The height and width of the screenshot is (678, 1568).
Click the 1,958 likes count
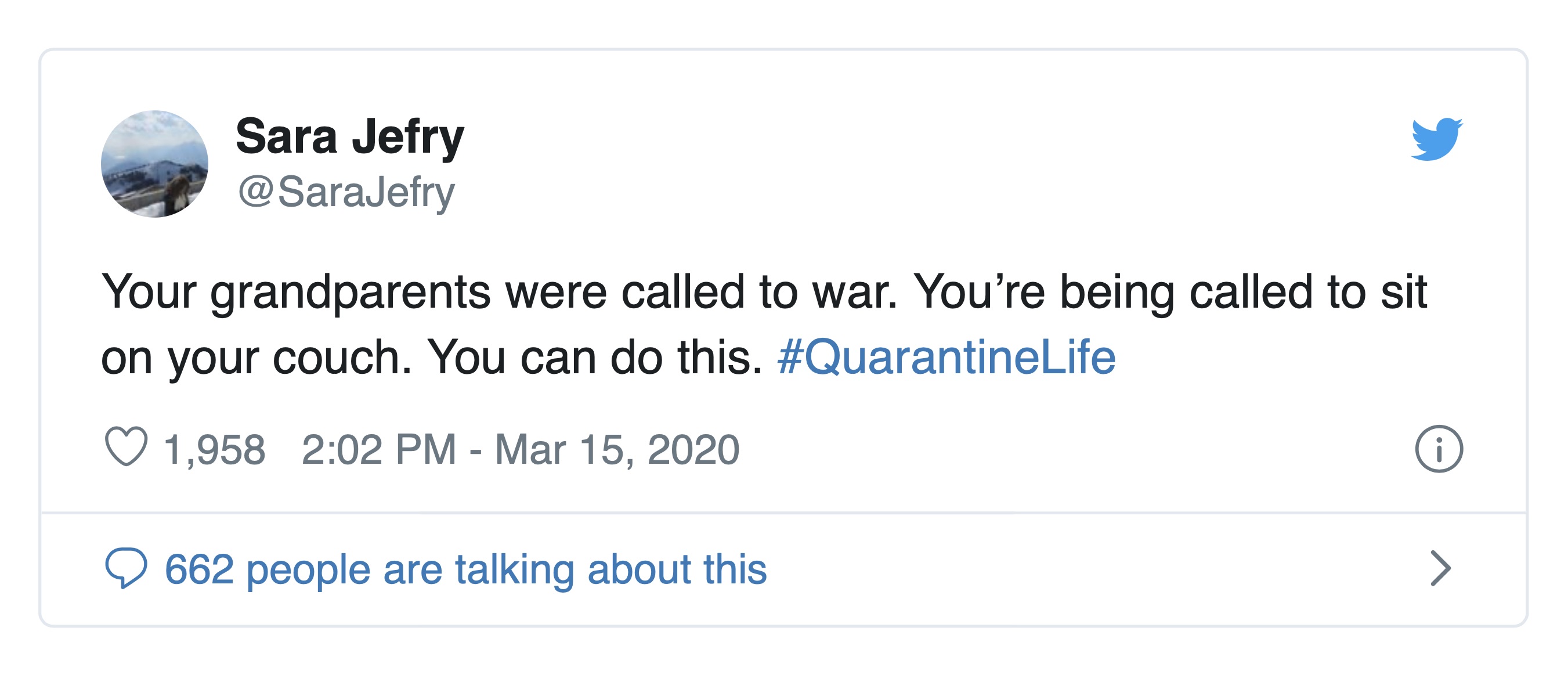coord(214,450)
